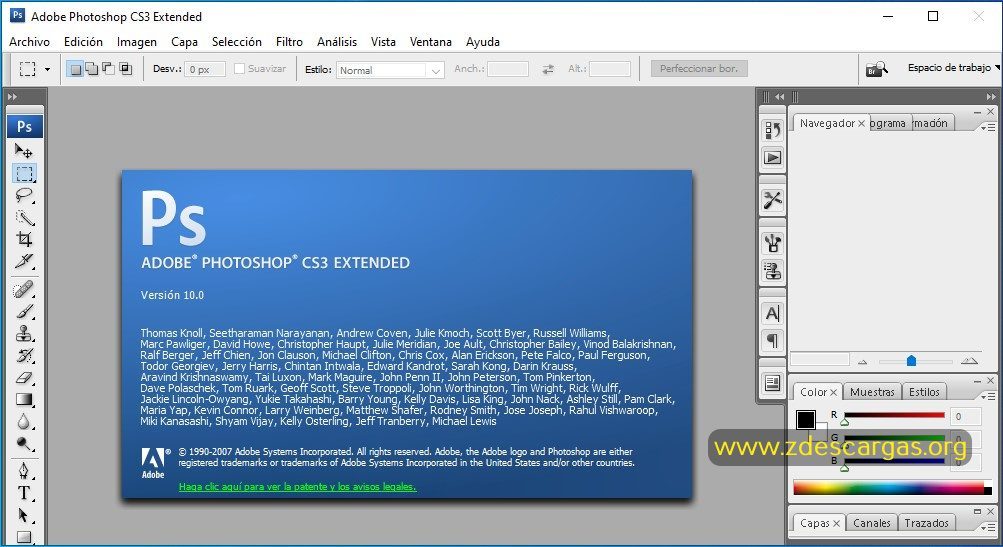Open the Clone Source panel icon
Image resolution: width=1003 pixels, height=547 pixels.
[773, 271]
